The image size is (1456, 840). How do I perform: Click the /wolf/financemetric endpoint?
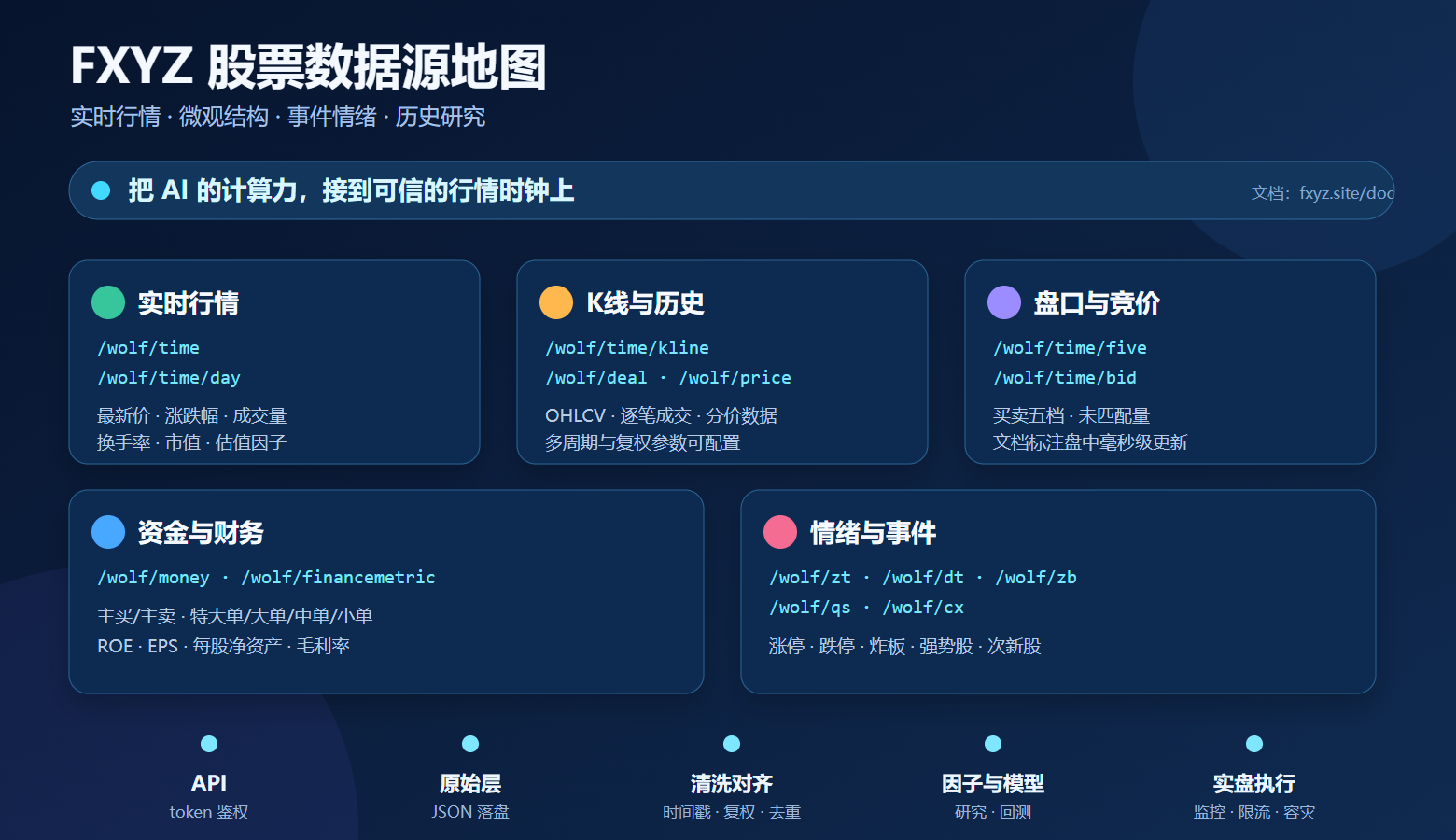coord(338,578)
